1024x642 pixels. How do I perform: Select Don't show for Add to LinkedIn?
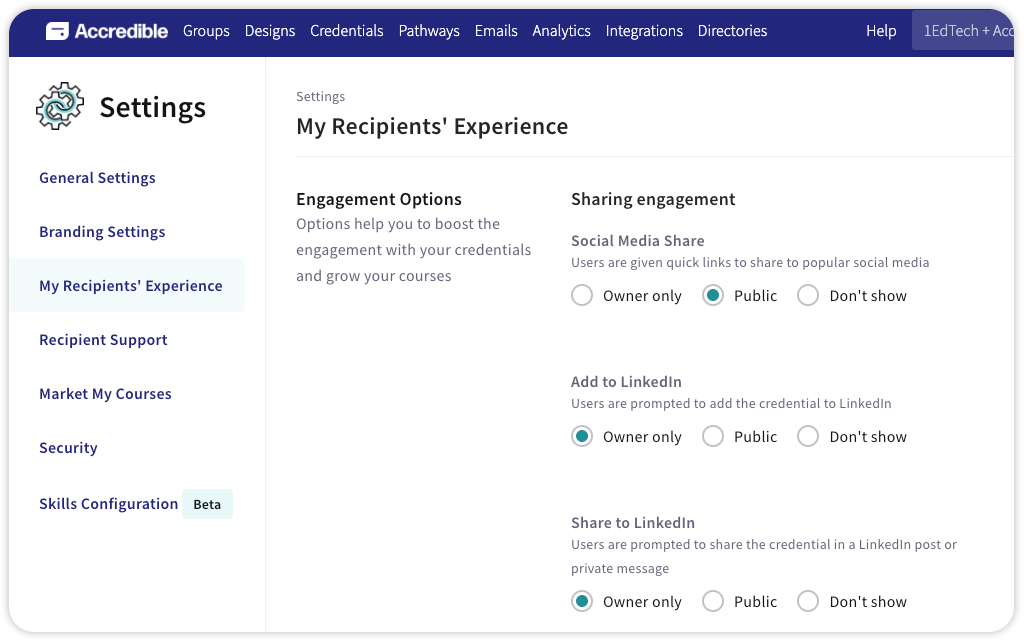pyautogui.click(x=808, y=436)
